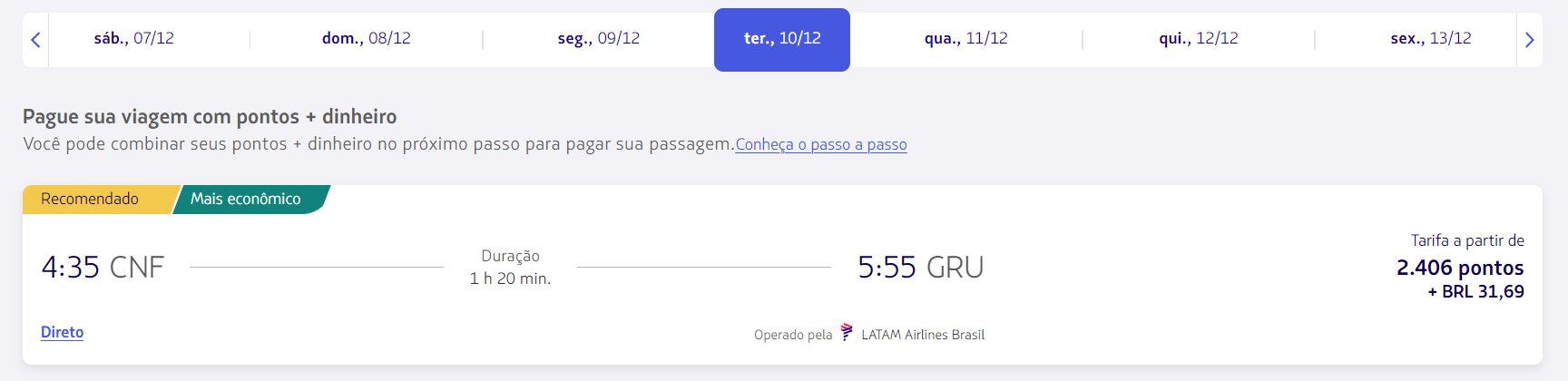Click the Recomendado yellow badge

(x=95, y=199)
